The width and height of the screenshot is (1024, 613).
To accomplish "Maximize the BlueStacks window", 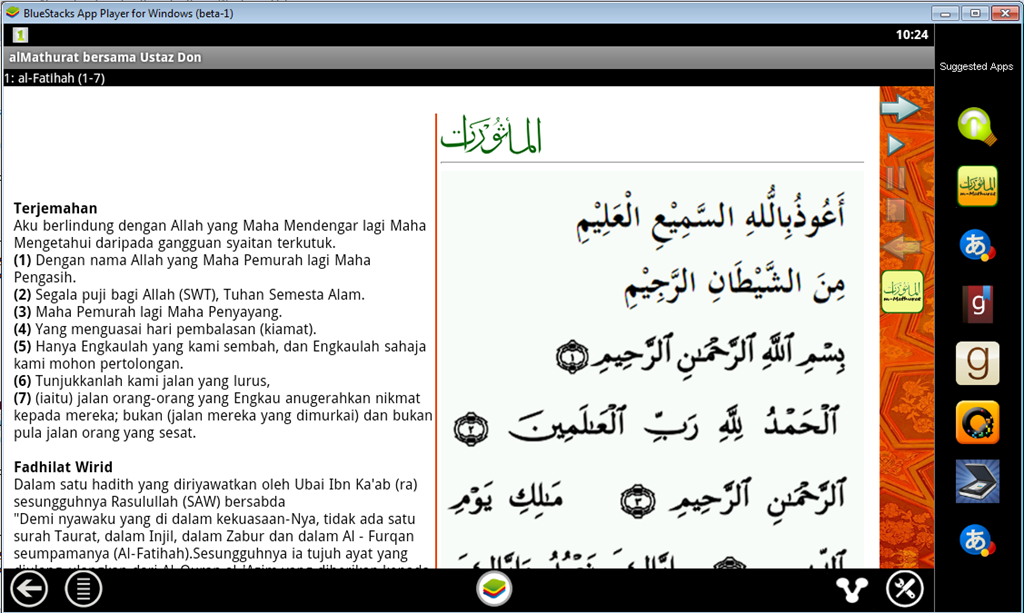I will pyautogui.click(x=975, y=12).
